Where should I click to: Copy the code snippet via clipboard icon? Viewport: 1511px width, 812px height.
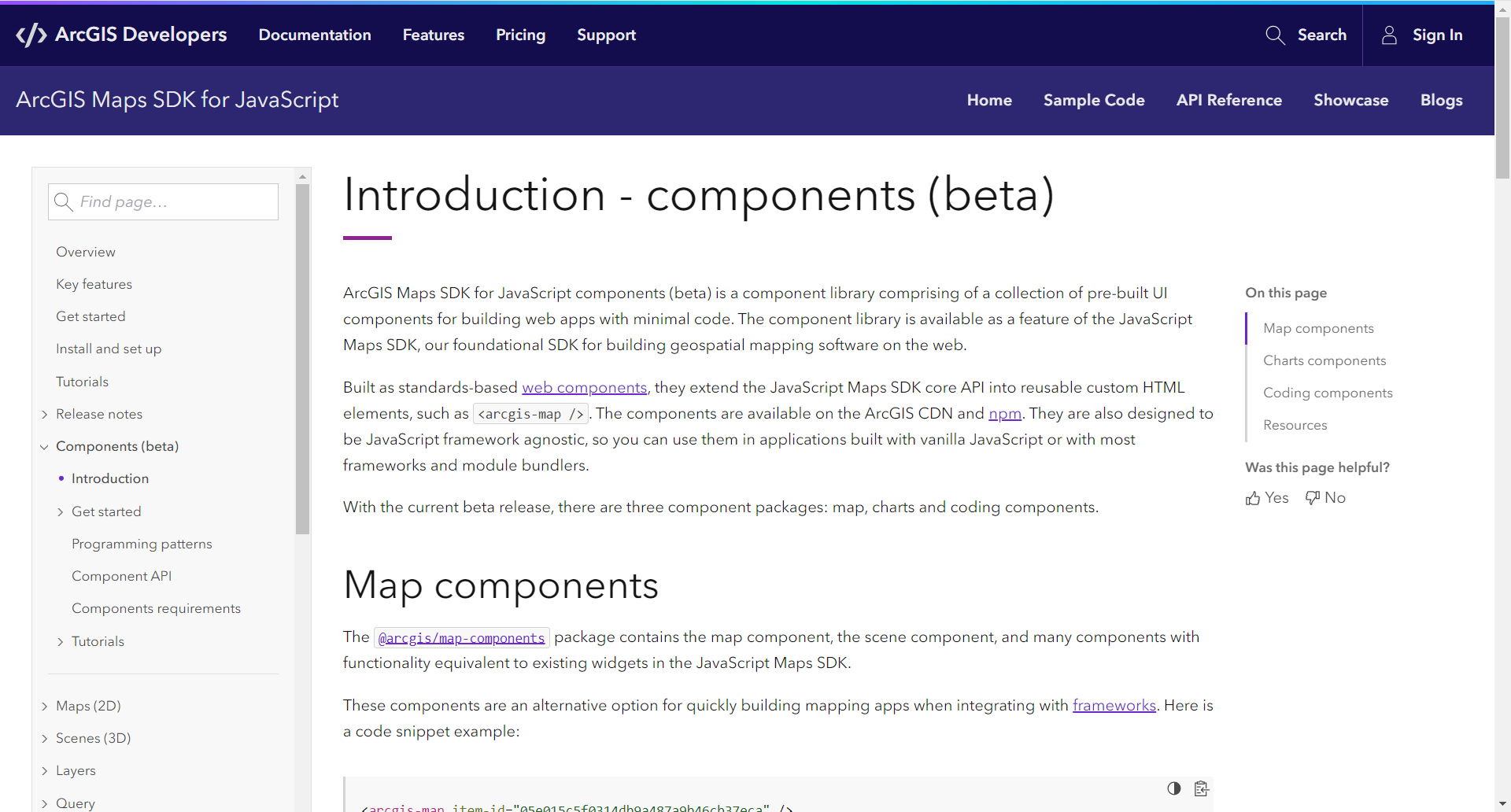1202,788
